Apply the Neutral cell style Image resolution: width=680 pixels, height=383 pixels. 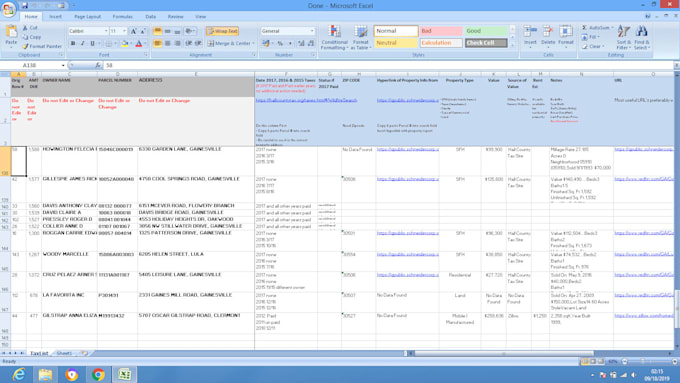pyautogui.click(x=396, y=43)
